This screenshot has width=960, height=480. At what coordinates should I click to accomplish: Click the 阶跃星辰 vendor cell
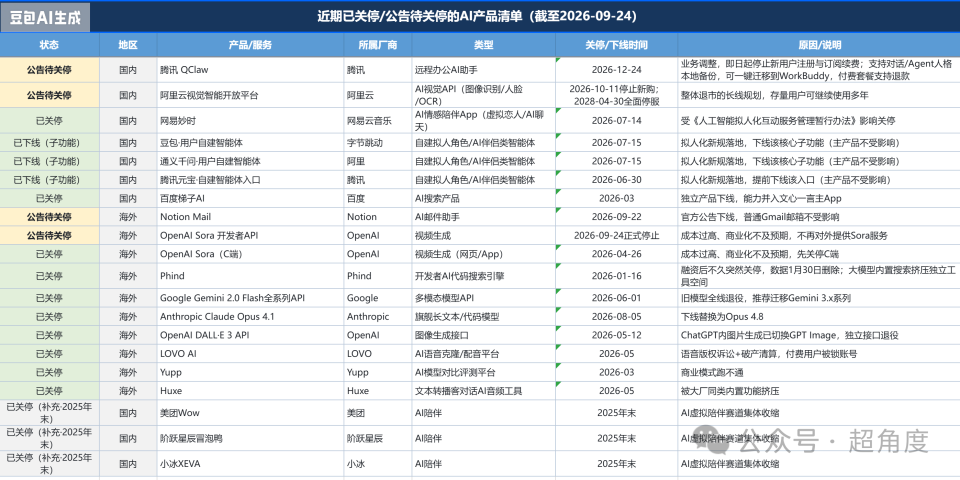tap(378, 438)
